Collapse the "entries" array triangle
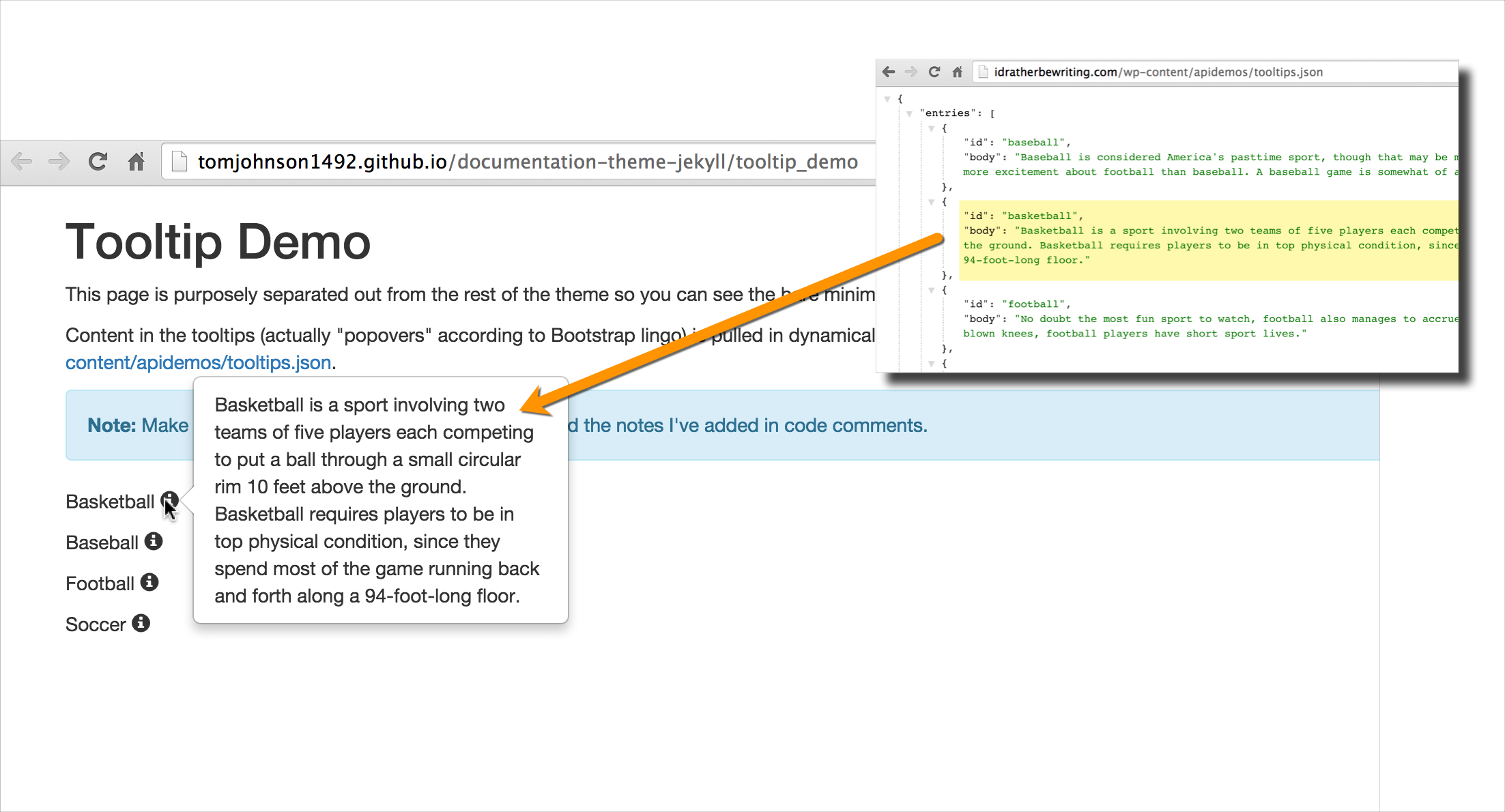The width and height of the screenshot is (1505, 812). 909,113
